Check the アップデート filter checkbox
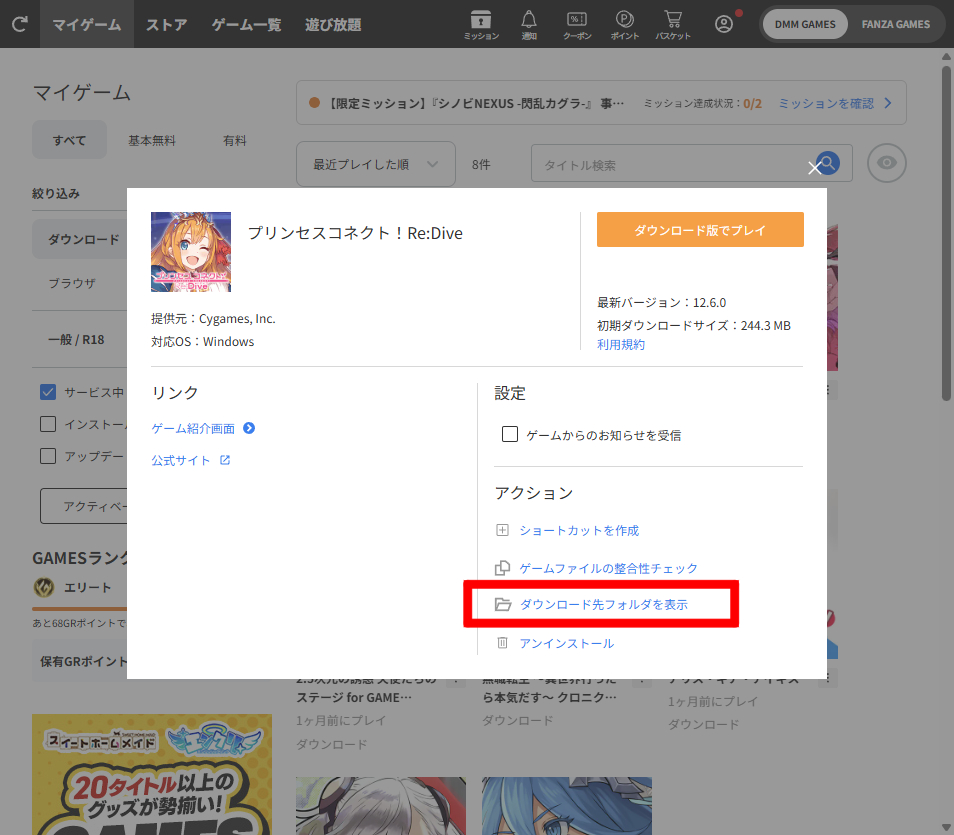This screenshot has width=954, height=835. [48, 456]
